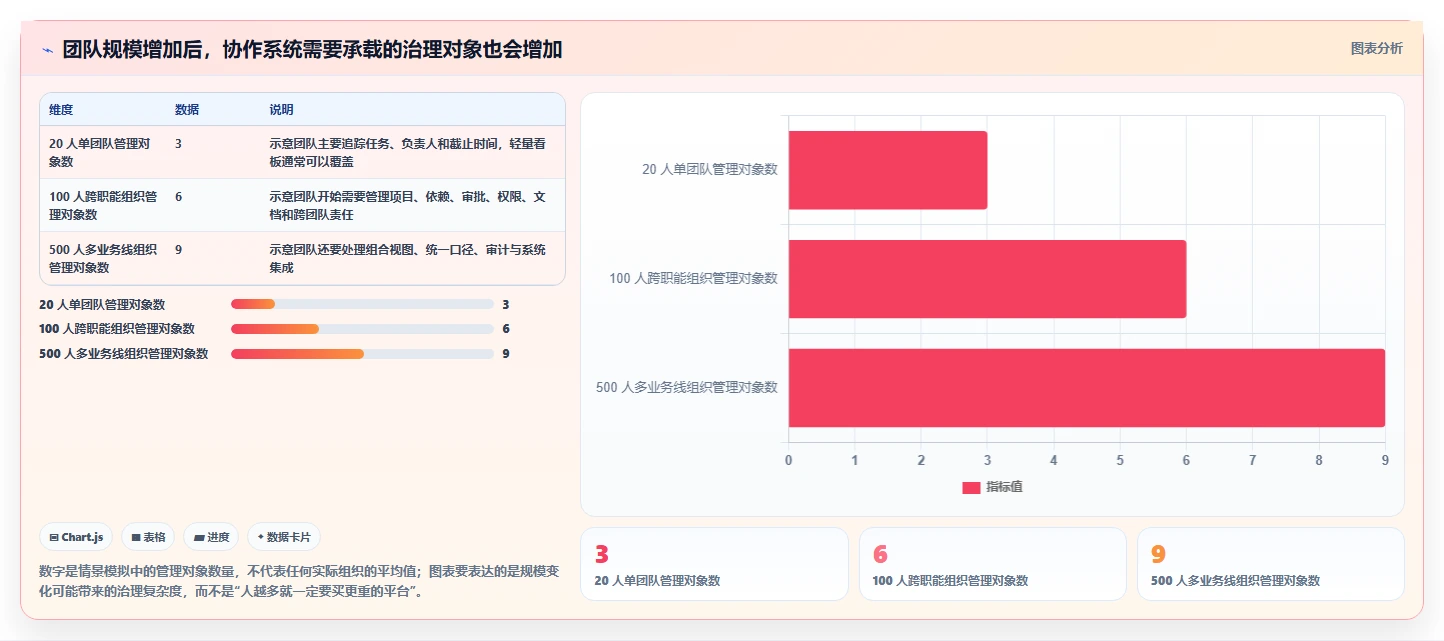
Task: Click the data value 6 in the table
Action: pyautogui.click(x=178, y=197)
